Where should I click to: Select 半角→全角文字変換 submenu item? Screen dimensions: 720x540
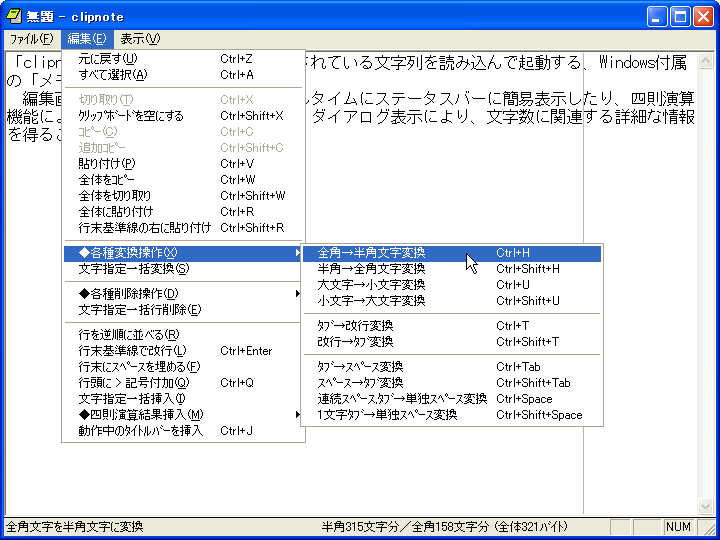tap(452, 269)
